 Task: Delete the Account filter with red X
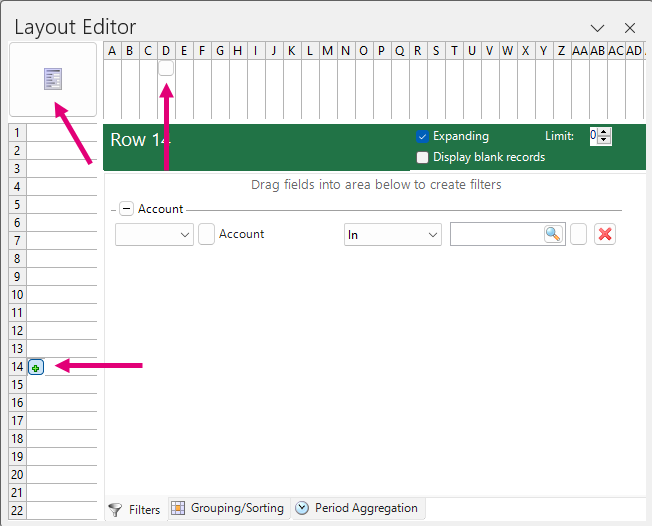click(x=605, y=235)
